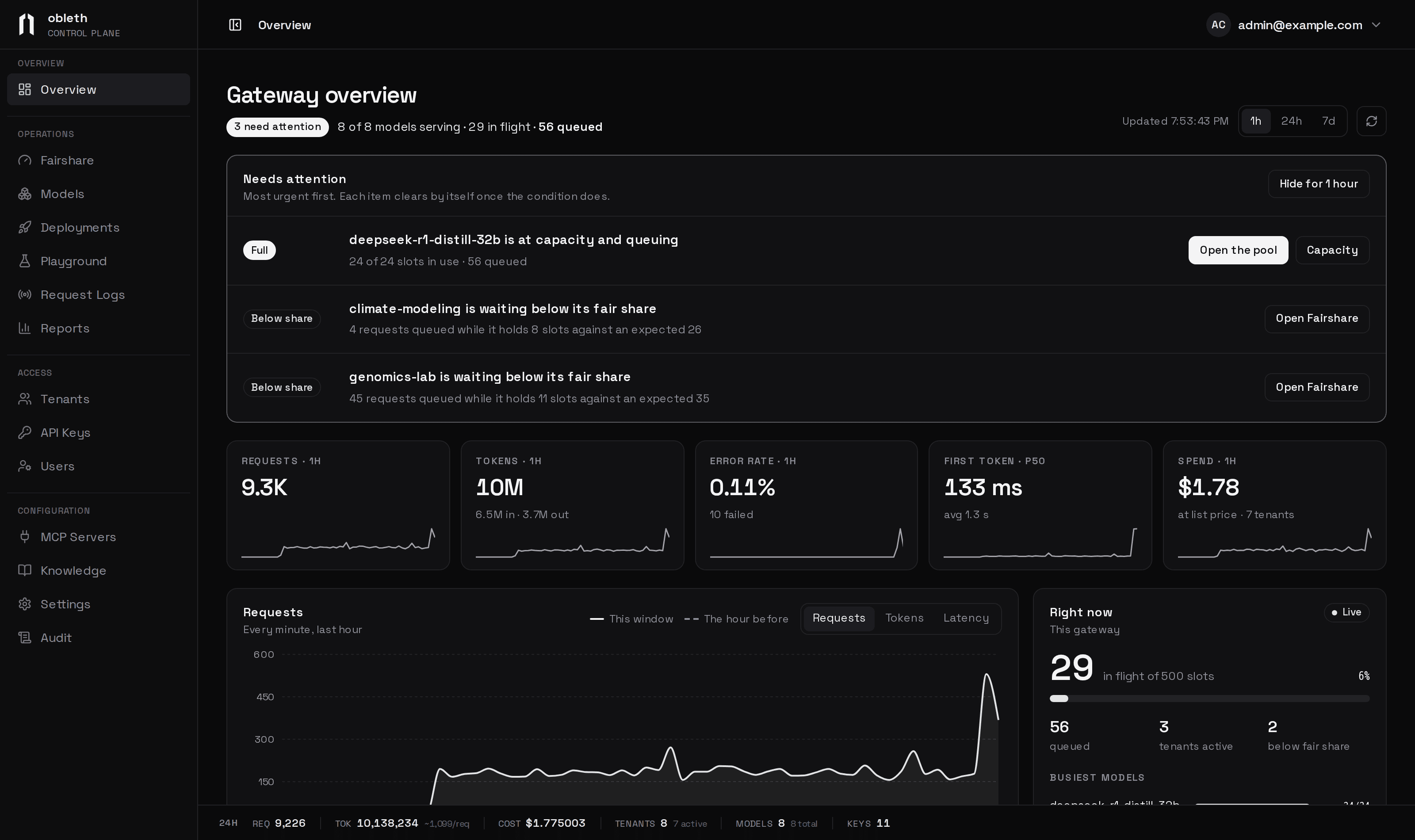Switch chart to Latency tab

click(966, 618)
